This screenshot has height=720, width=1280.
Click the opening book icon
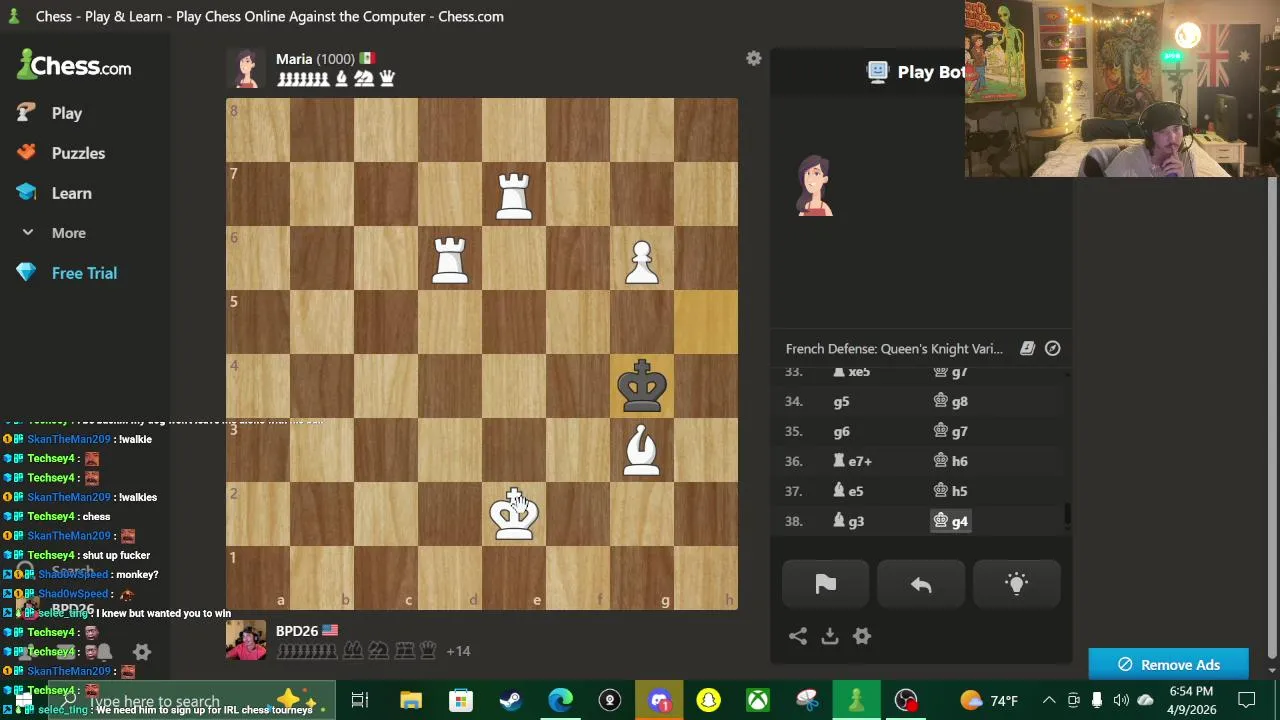pos(1027,348)
